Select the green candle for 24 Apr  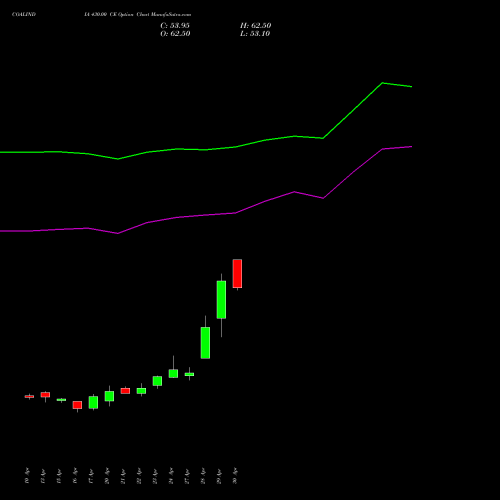[x=173, y=373]
